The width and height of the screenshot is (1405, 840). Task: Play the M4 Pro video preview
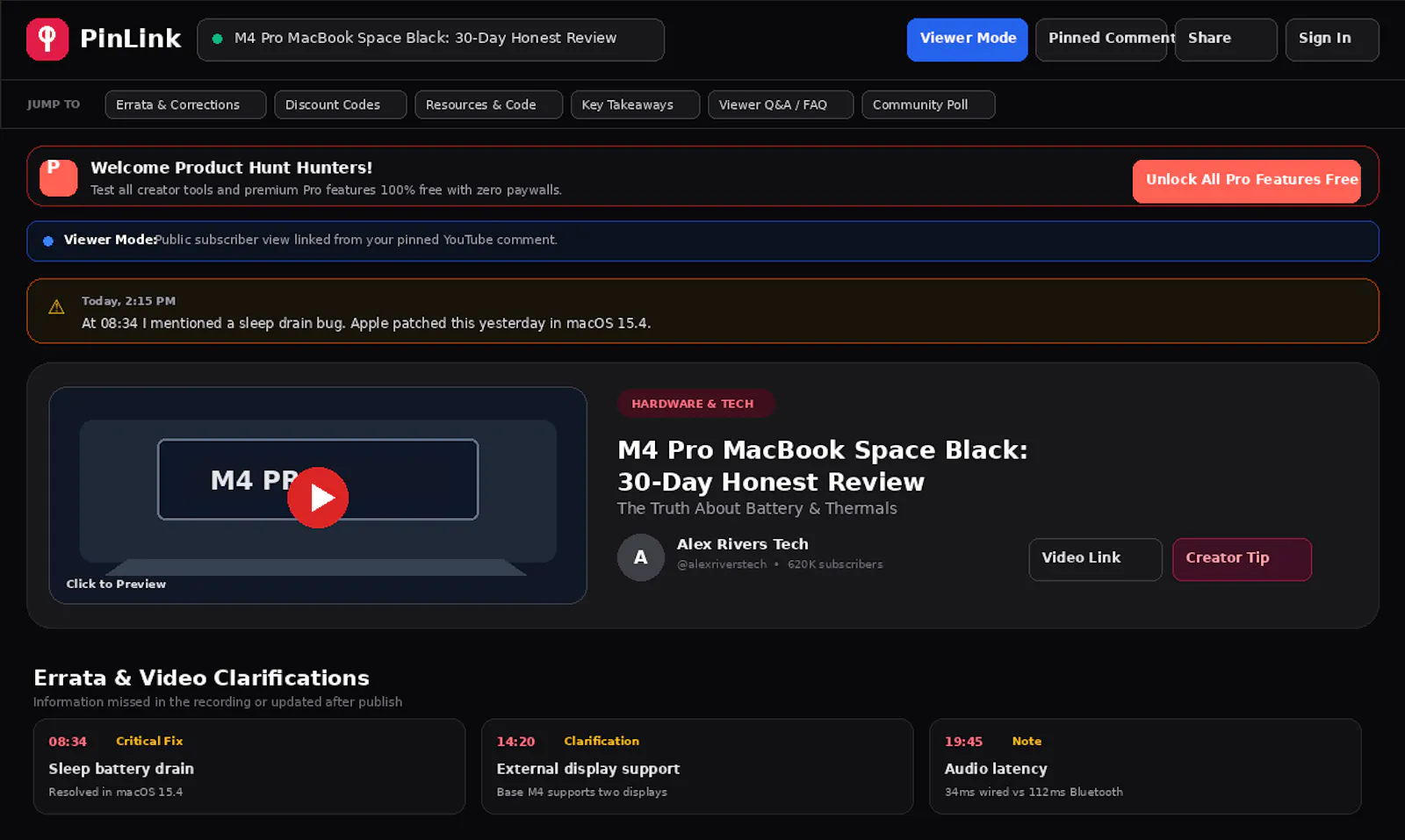point(318,498)
